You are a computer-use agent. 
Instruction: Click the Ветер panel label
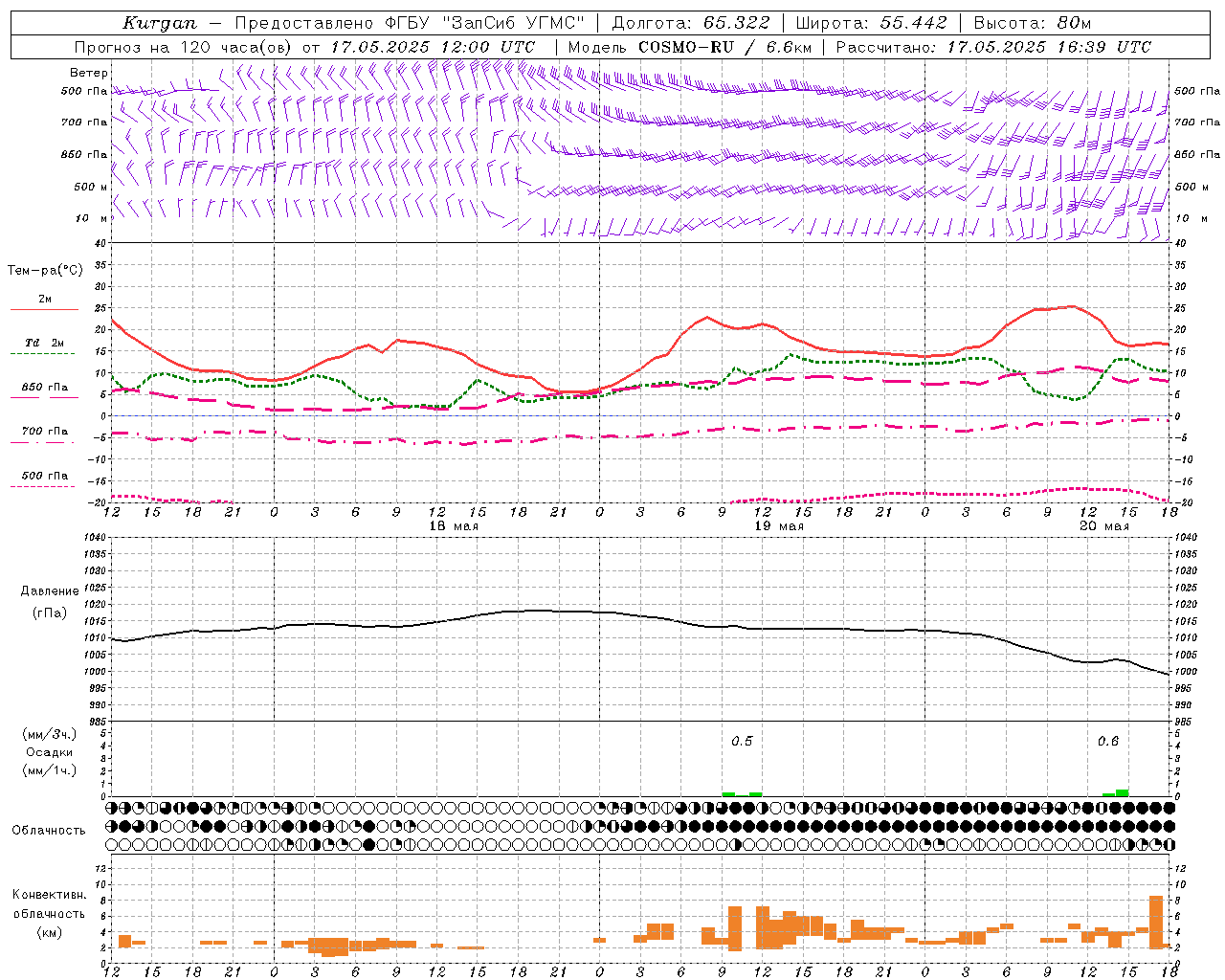[x=89, y=73]
